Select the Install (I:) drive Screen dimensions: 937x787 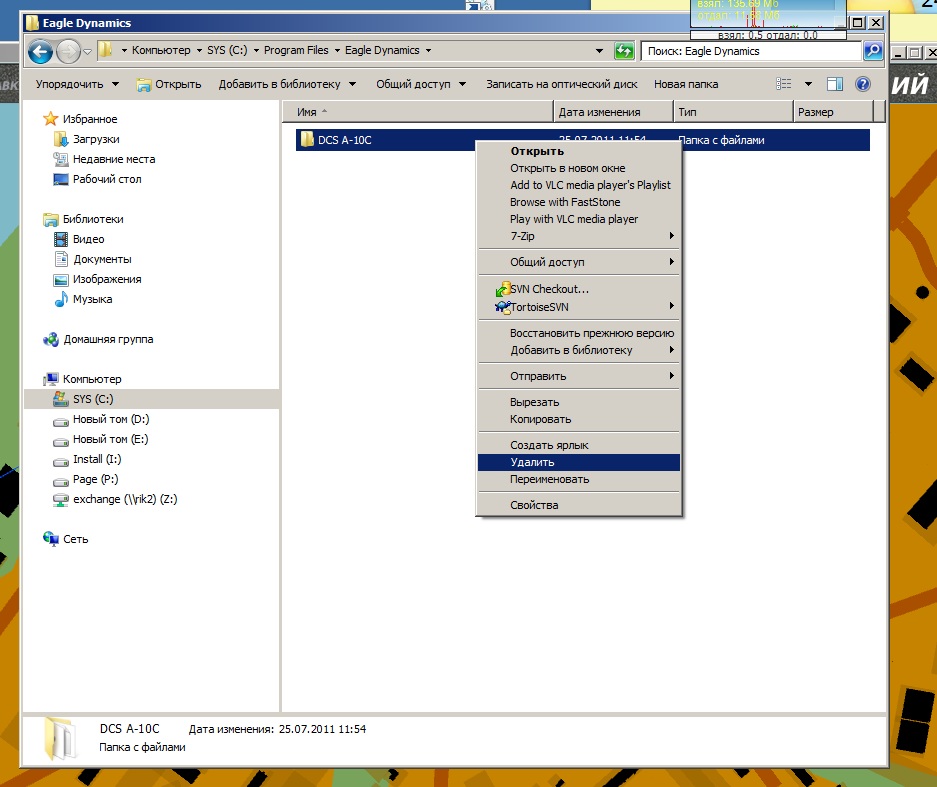[87, 459]
